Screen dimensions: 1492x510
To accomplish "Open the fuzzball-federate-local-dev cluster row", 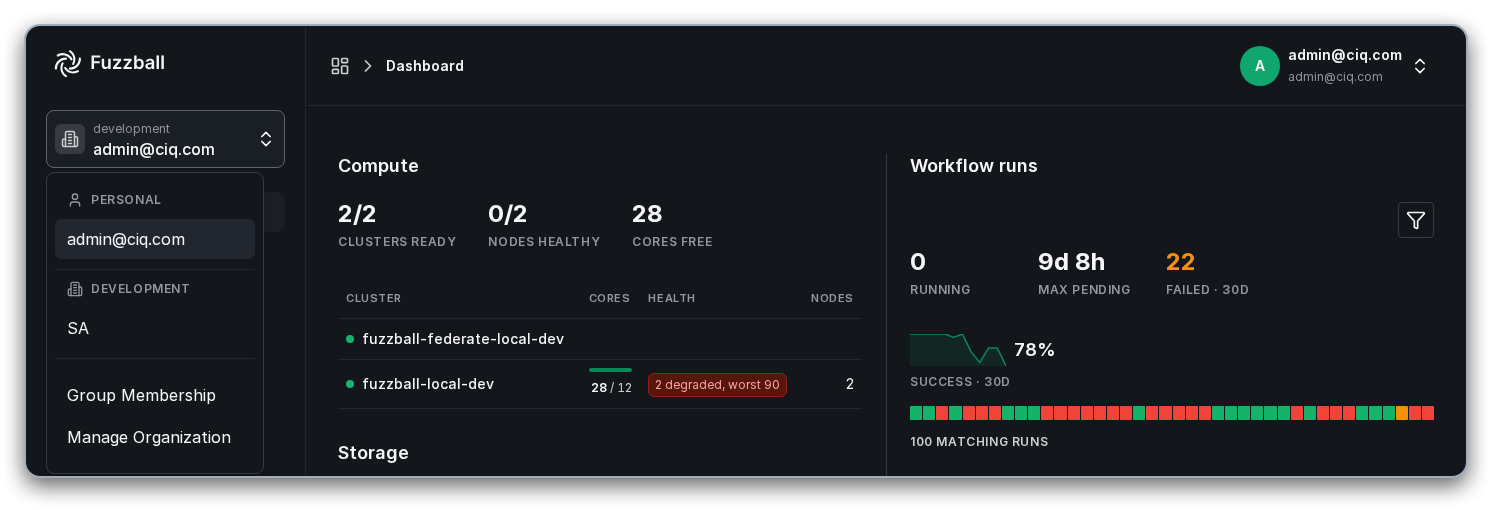I will point(600,339).
